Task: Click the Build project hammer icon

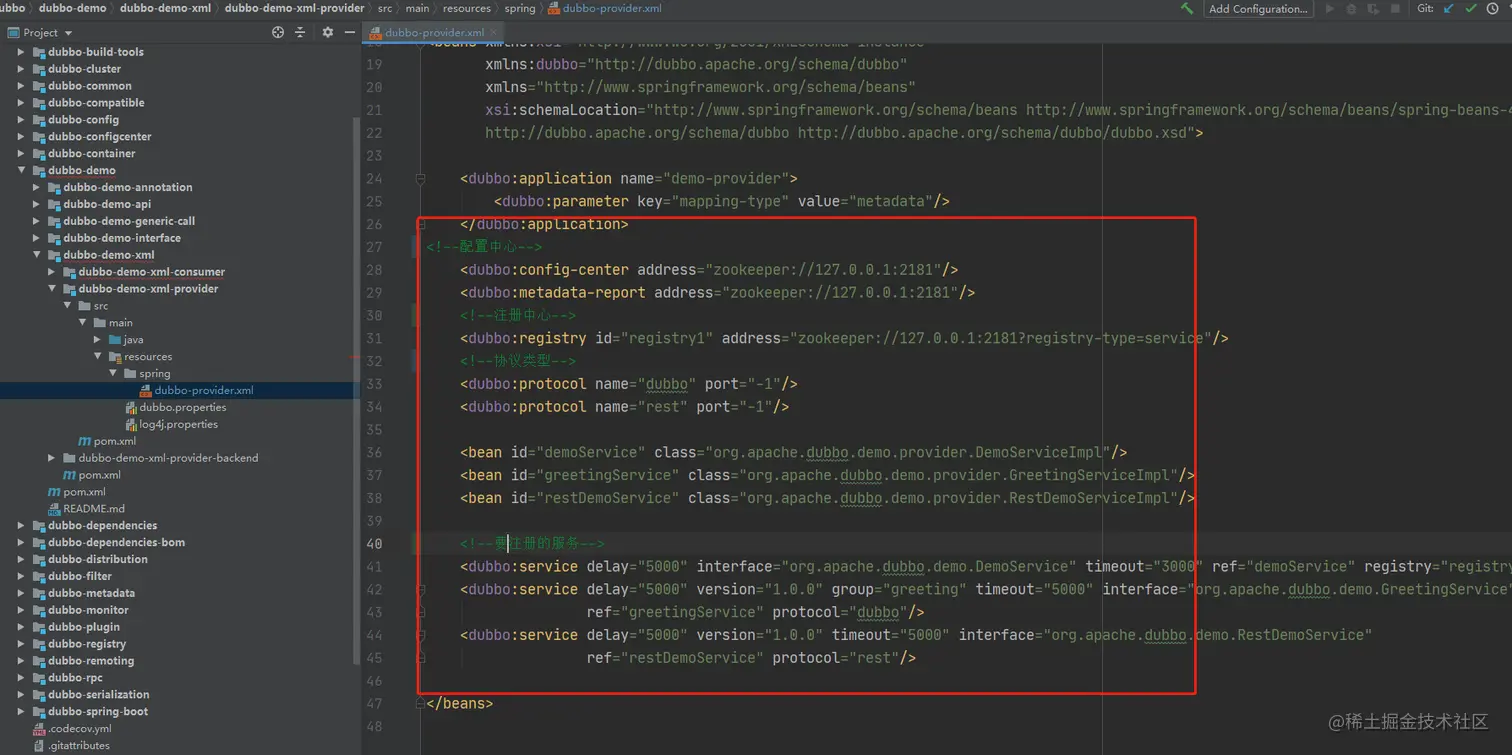Action: [1187, 8]
